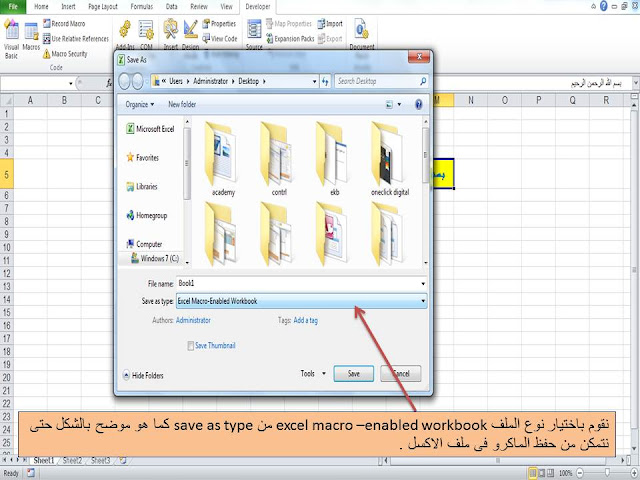Open the Save as type dropdown

[423, 301]
